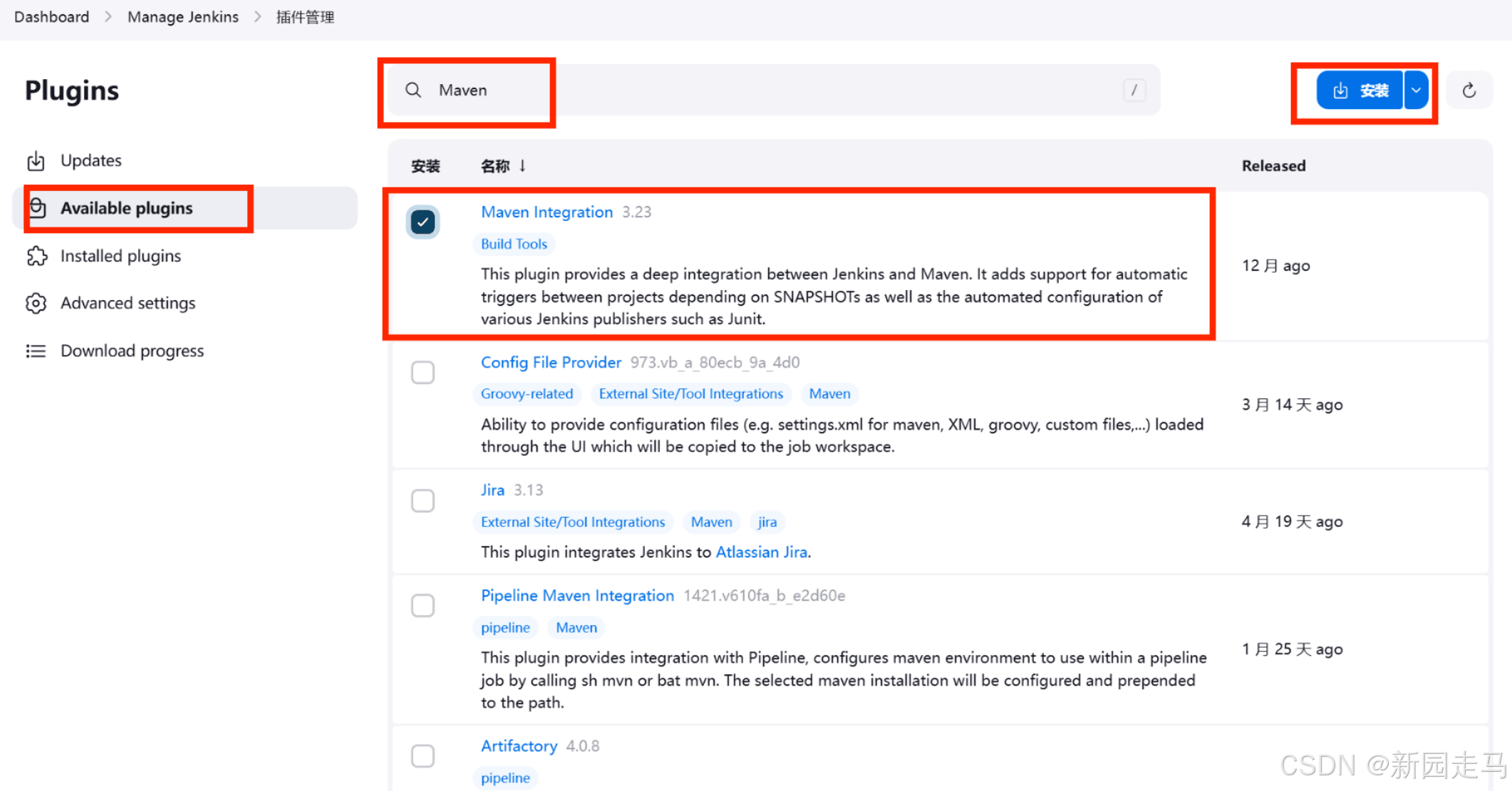Click the Download progress list icon
The height and width of the screenshot is (791, 1512).
pos(36,351)
